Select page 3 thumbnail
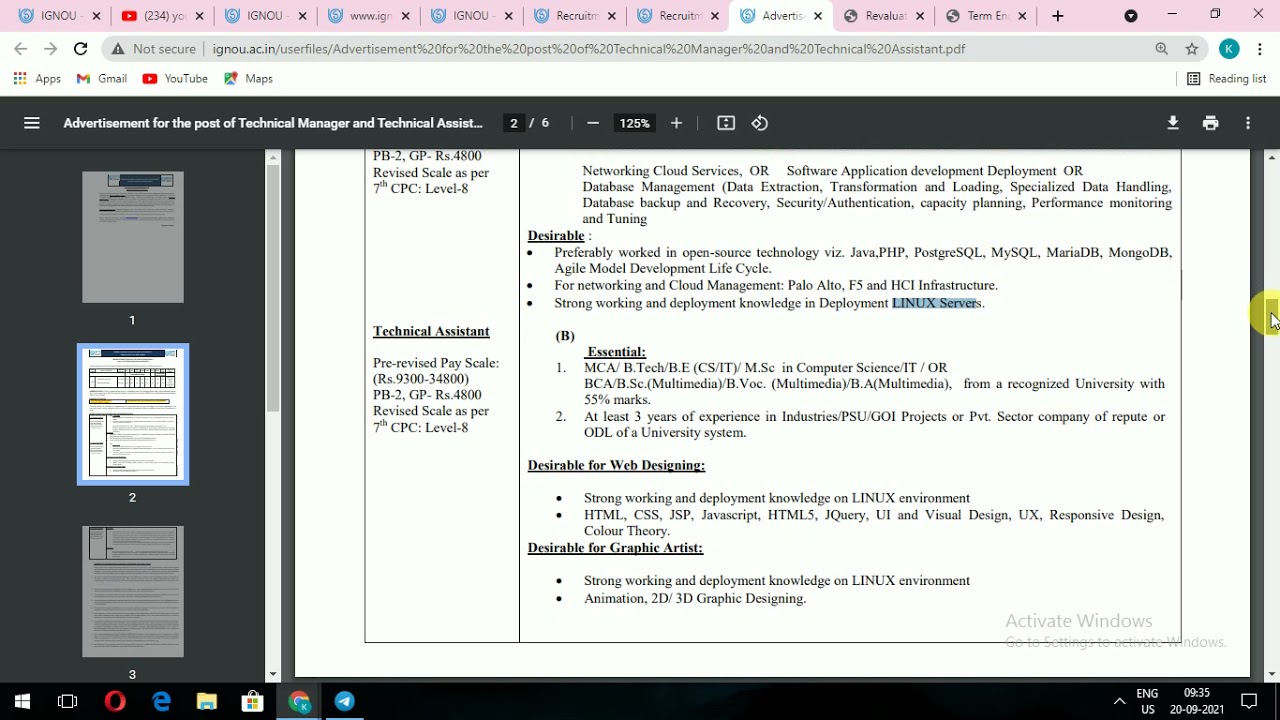The width and height of the screenshot is (1280, 720). coord(133,591)
